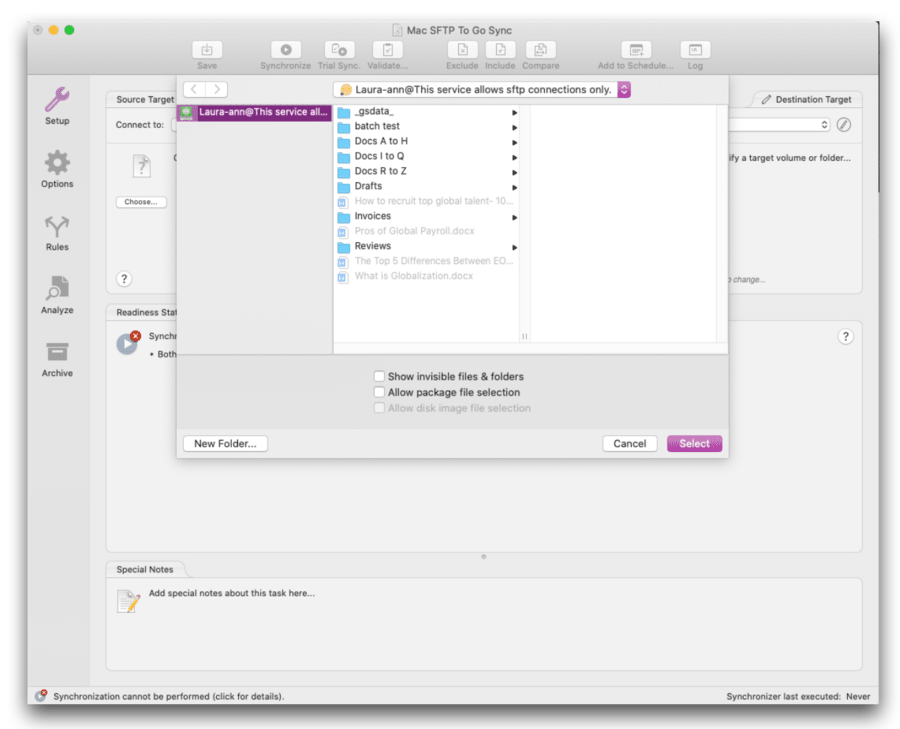Cancel the file browser dialog
The height and width of the screenshot is (729, 900).
click(x=630, y=443)
